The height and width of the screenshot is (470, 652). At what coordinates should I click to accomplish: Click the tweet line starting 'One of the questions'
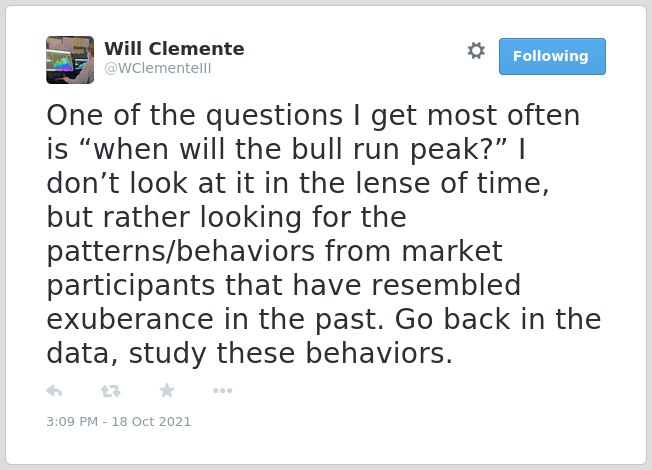(313, 116)
